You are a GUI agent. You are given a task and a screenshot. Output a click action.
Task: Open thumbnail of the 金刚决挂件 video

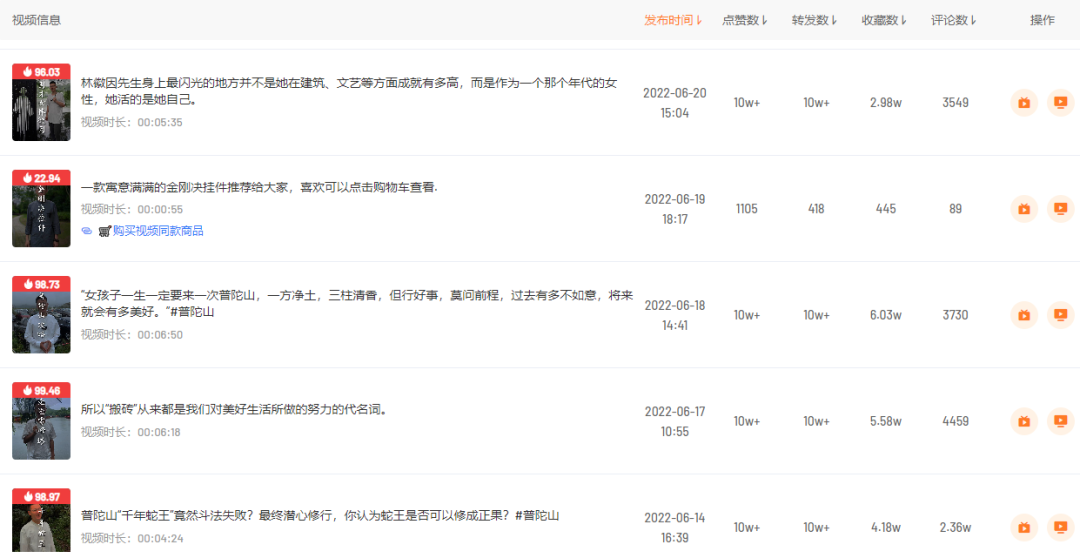41,209
